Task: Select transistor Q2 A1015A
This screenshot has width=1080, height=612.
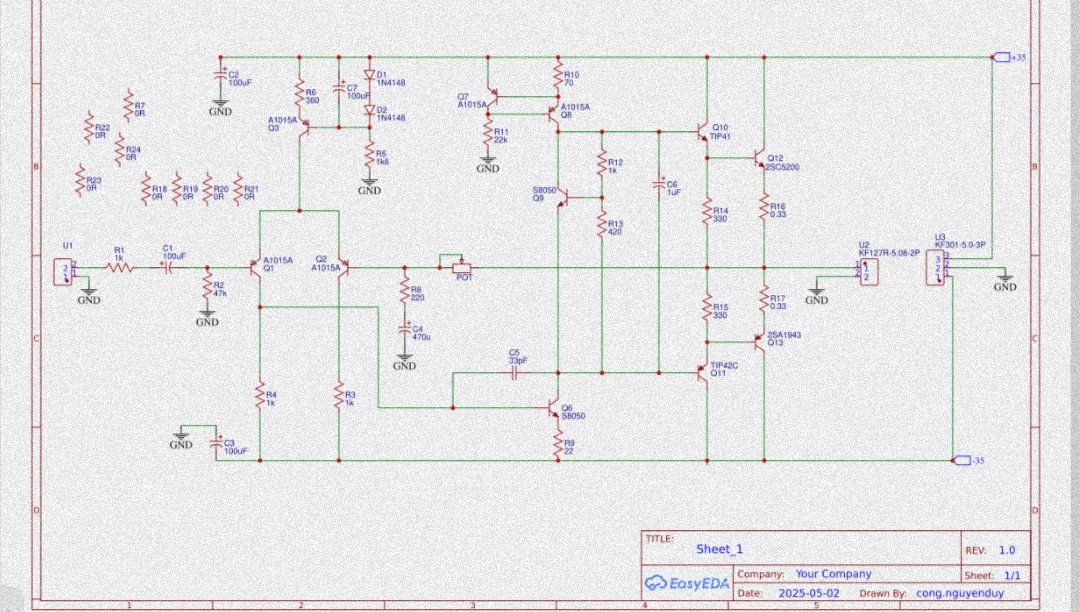Action: [343, 268]
